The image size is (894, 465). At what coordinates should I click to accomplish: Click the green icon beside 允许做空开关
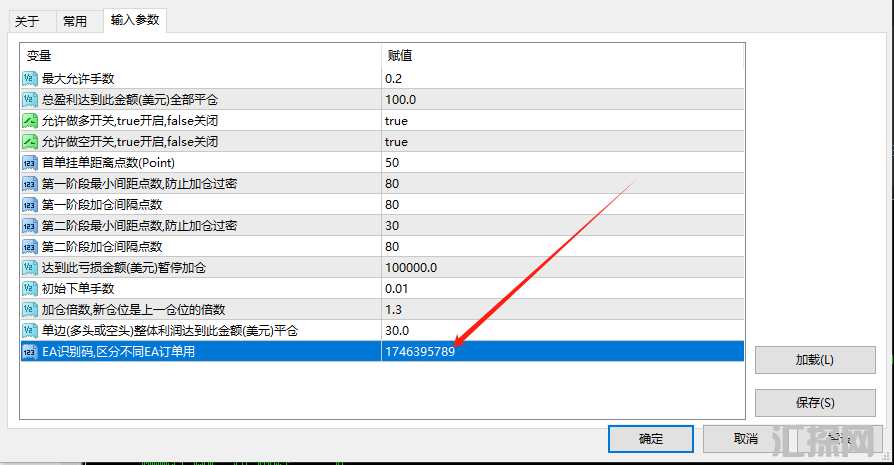[x=30, y=142]
